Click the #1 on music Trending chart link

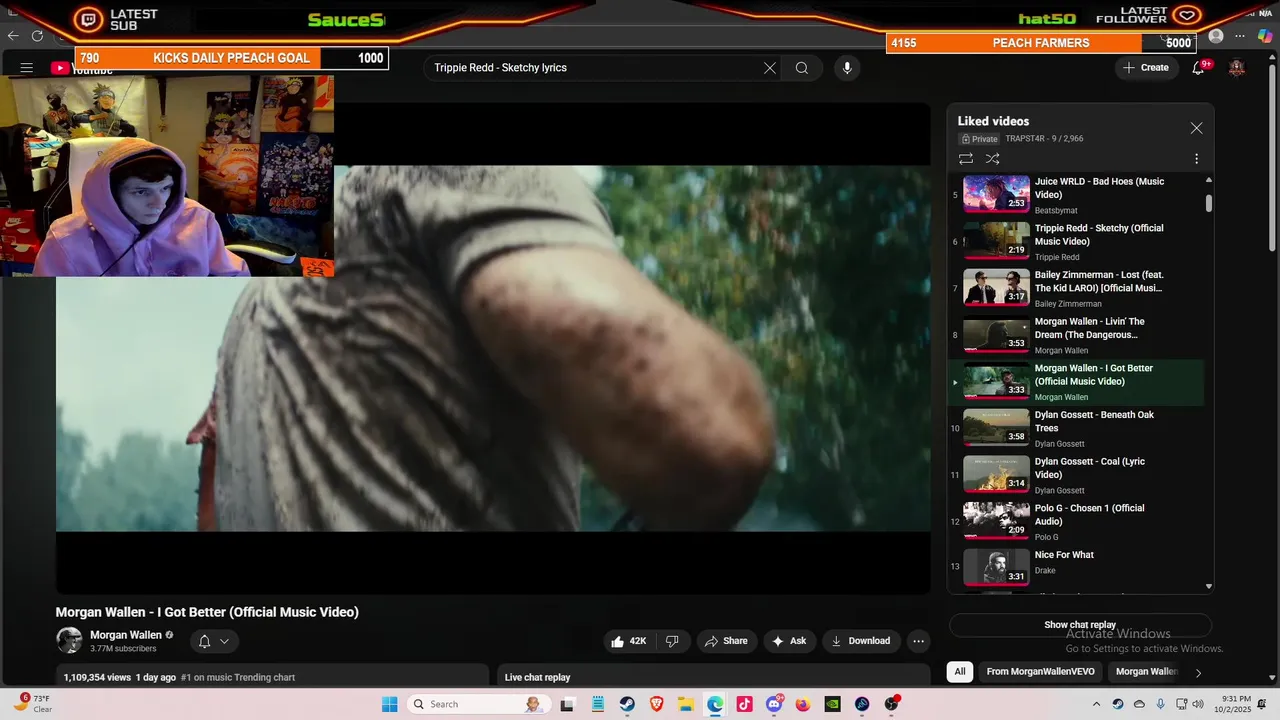pos(238,677)
